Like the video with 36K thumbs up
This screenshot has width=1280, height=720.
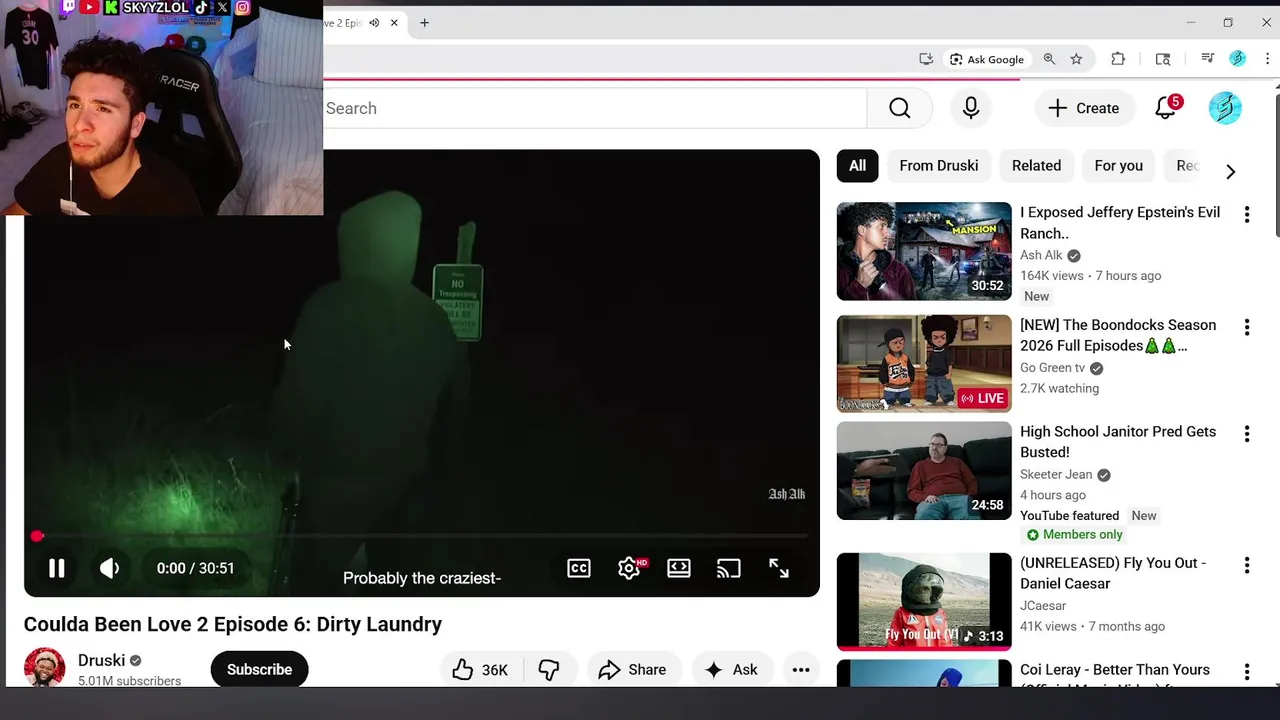481,670
